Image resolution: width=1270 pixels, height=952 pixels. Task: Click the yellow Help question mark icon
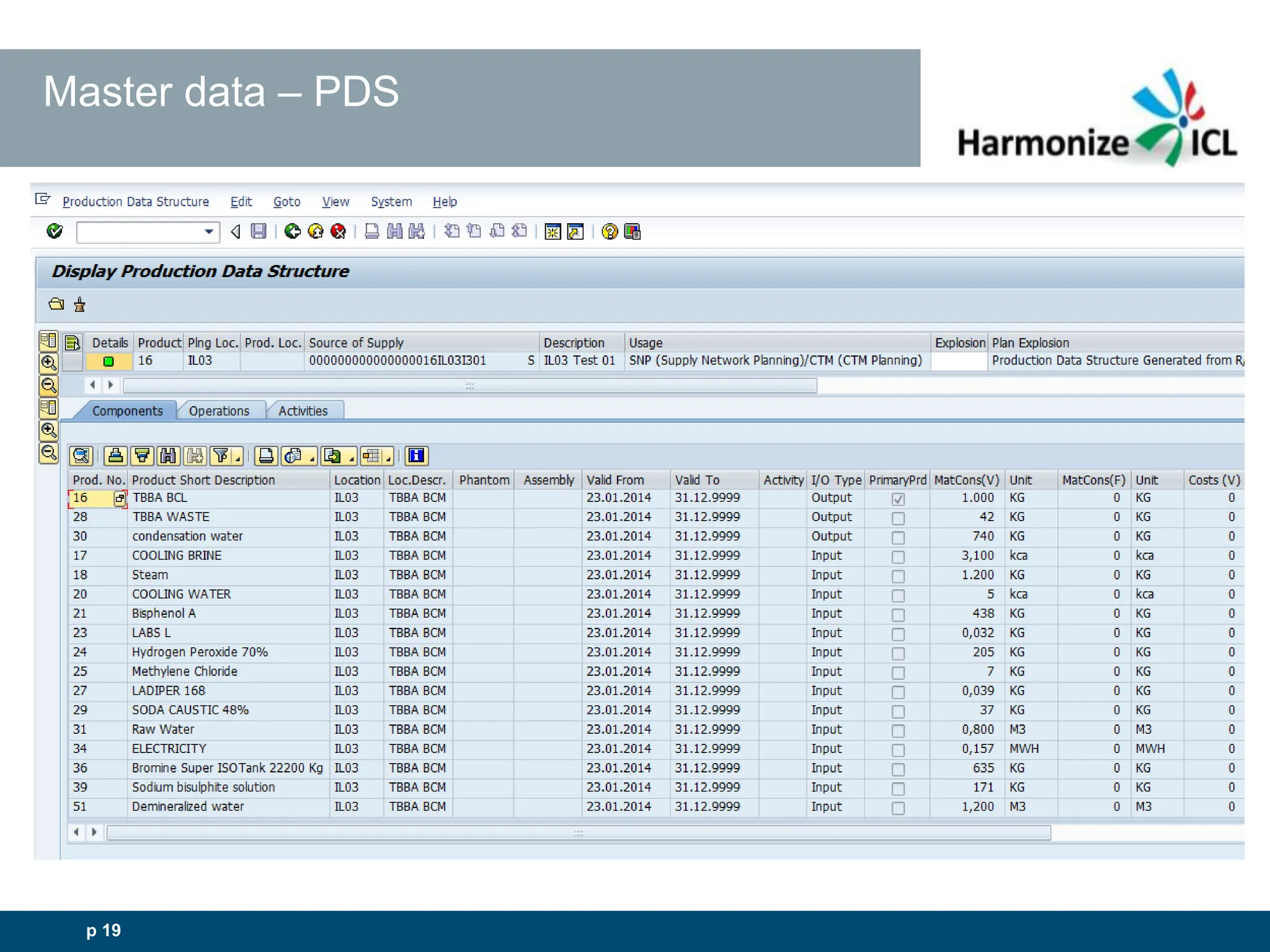[610, 231]
